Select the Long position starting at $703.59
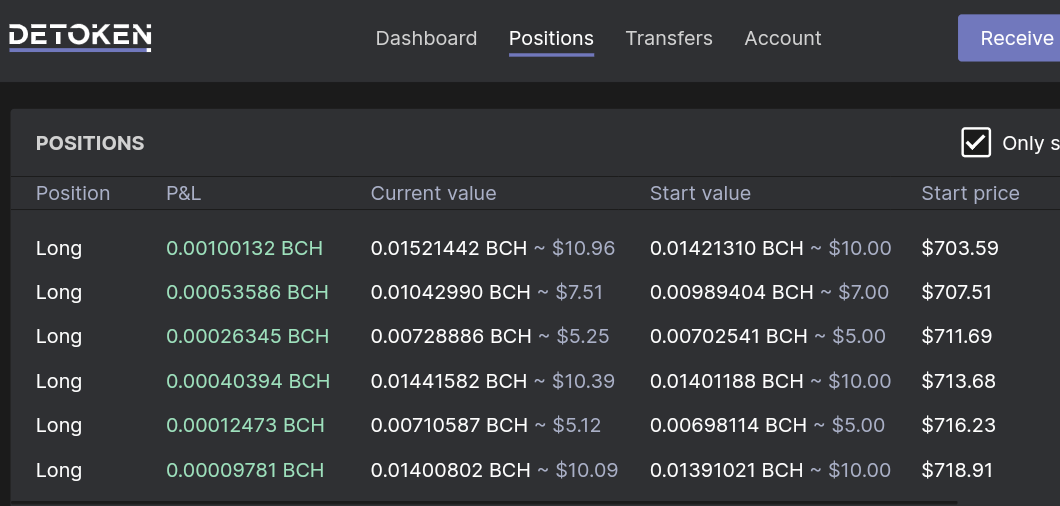This screenshot has width=1060, height=506. [534, 248]
